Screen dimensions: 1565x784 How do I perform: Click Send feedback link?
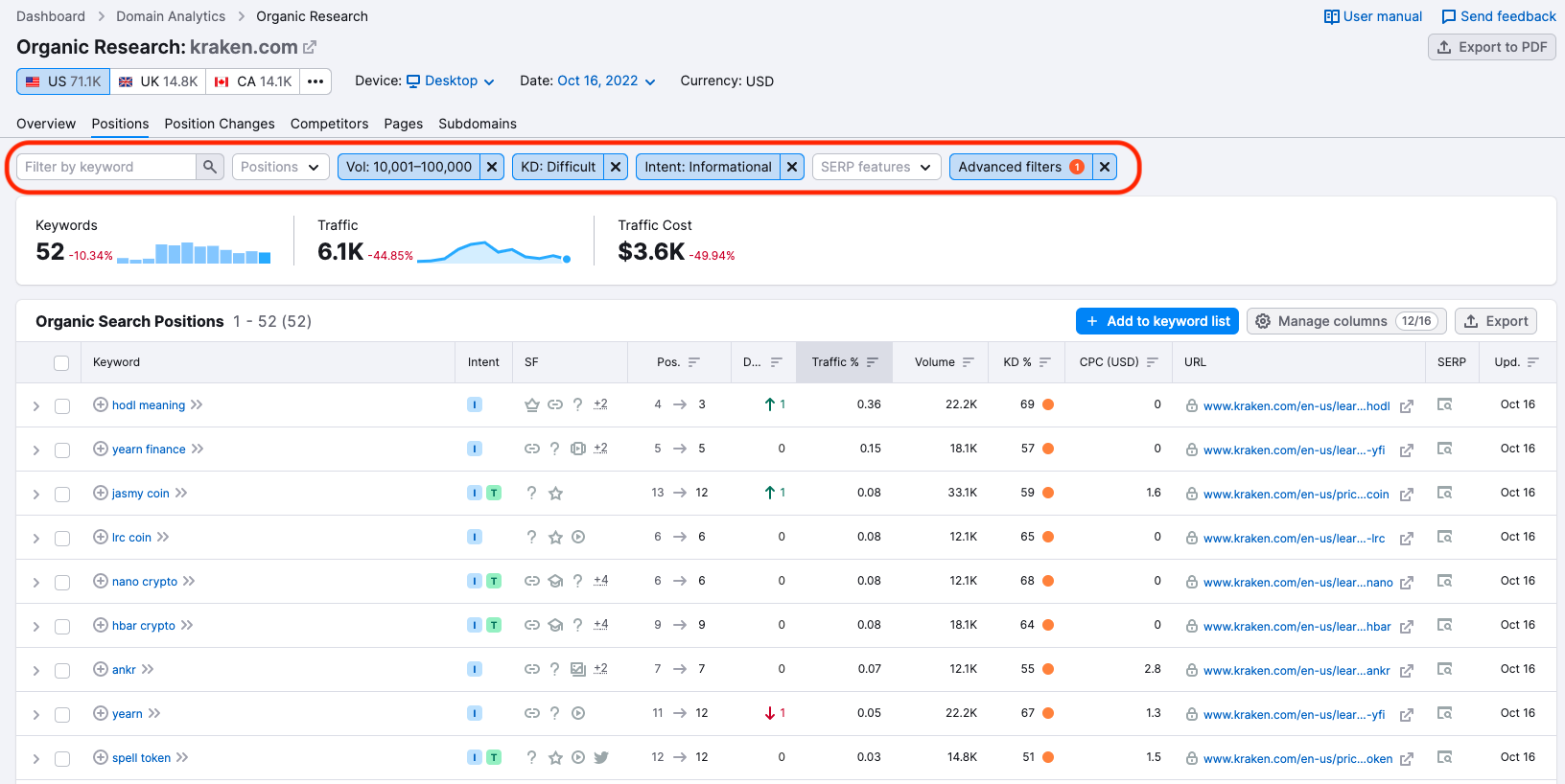click(1499, 16)
